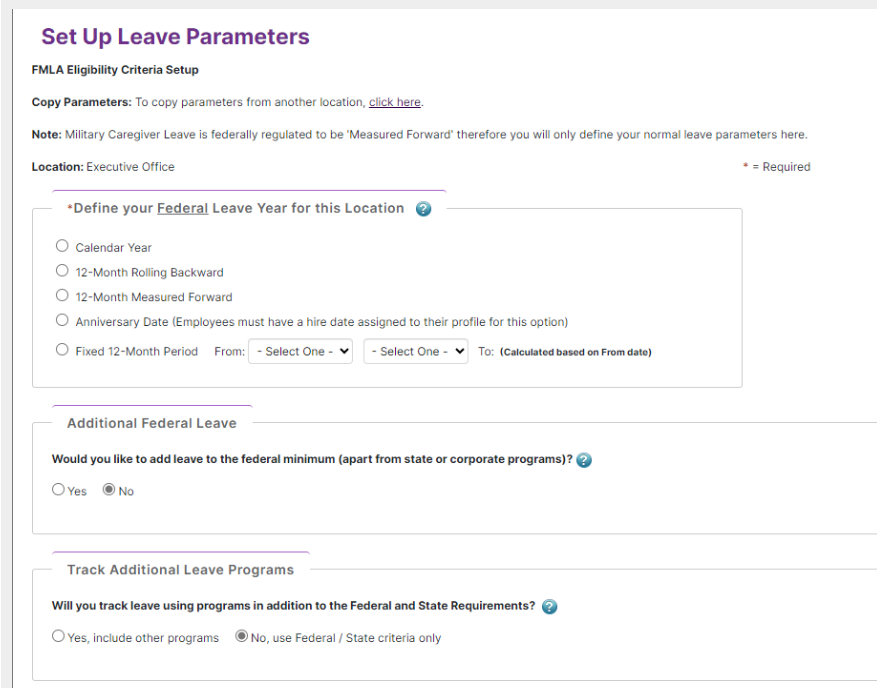Choose 12-Month Rolling Backward leave year
The image size is (877, 688).
tap(62, 271)
